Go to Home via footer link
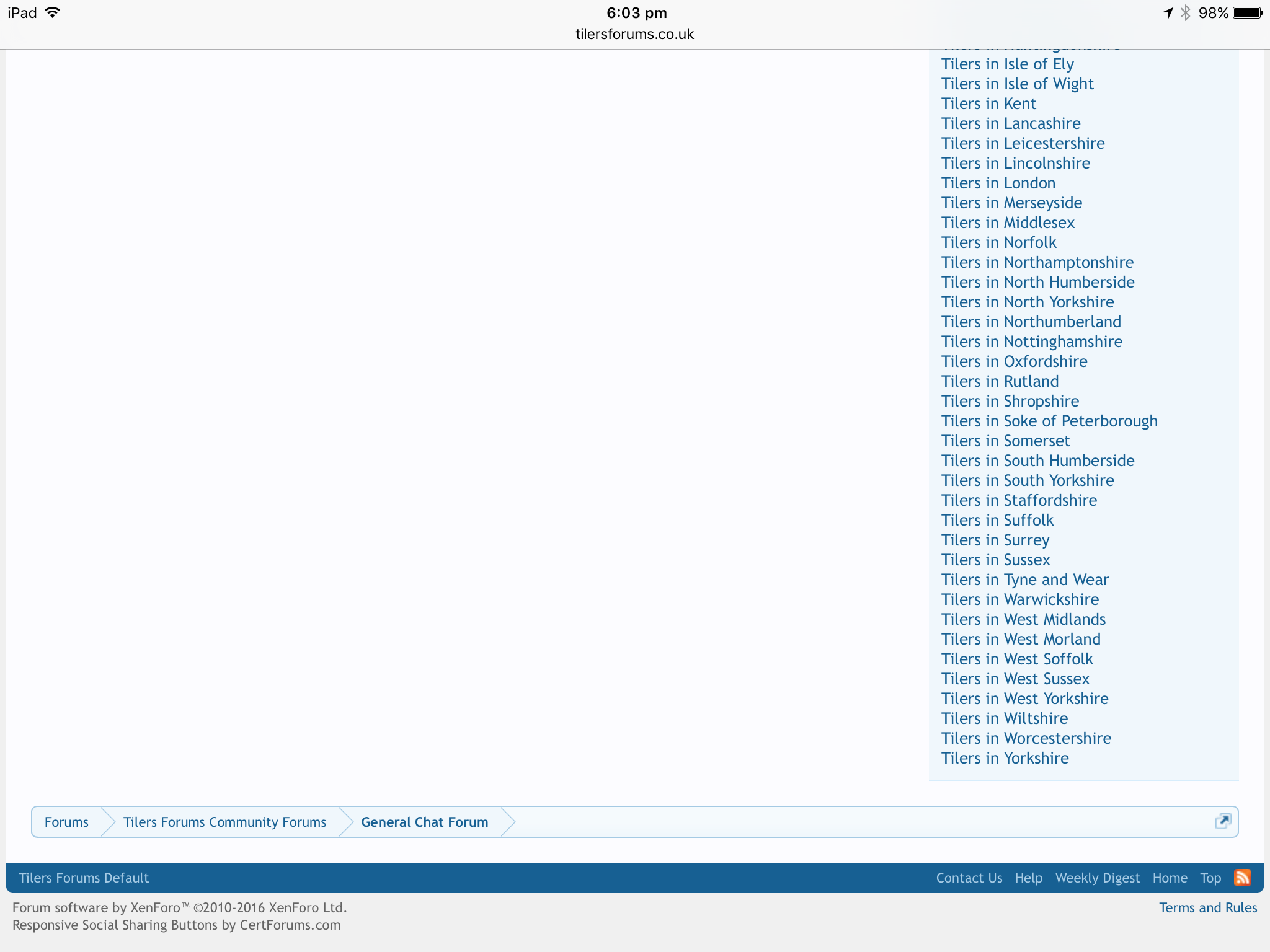1270x952 pixels. point(1170,878)
